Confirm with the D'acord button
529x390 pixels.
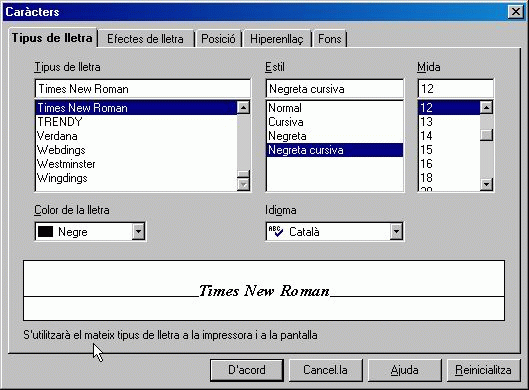247,370
